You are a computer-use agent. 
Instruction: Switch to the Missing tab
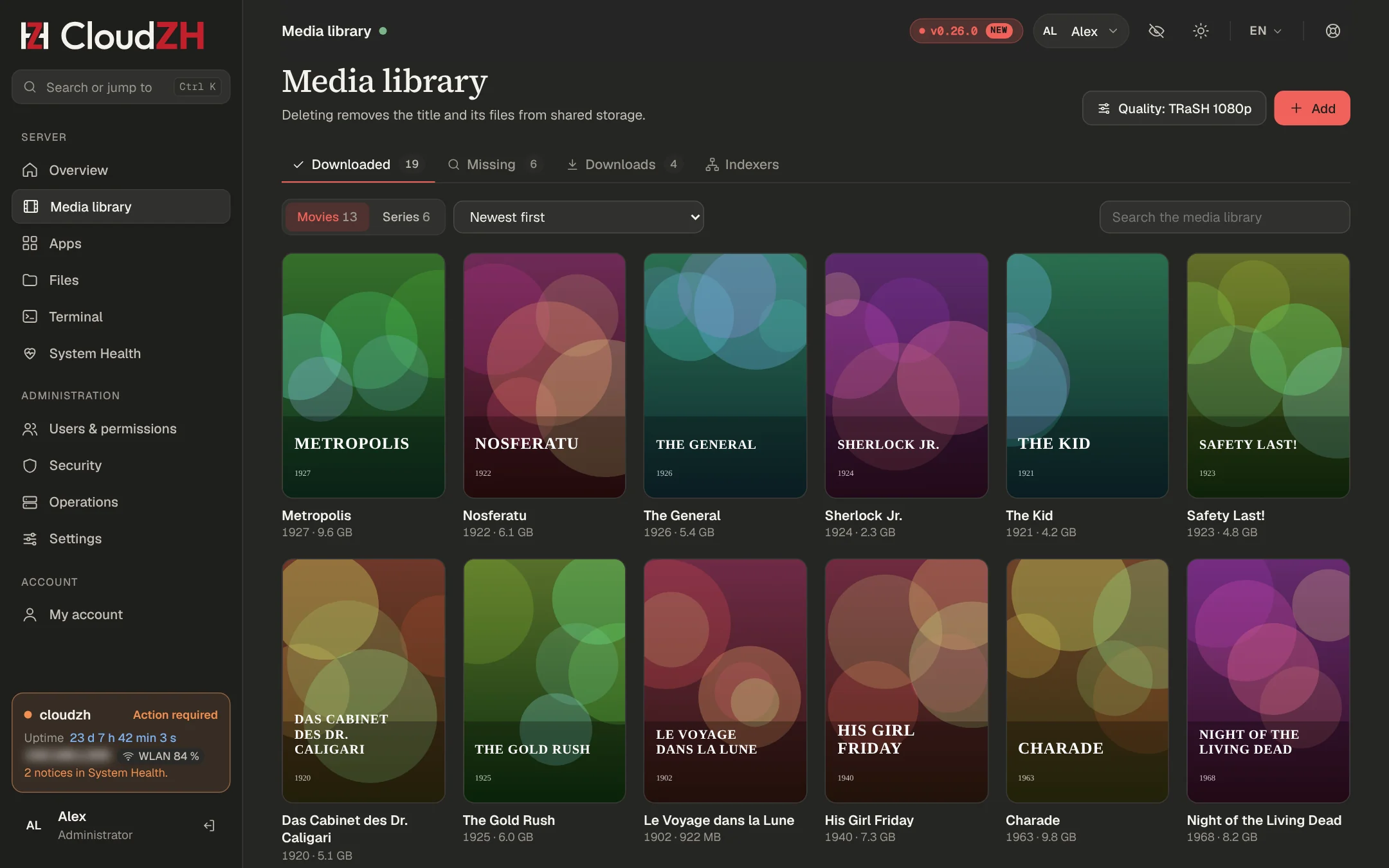pyautogui.click(x=495, y=165)
